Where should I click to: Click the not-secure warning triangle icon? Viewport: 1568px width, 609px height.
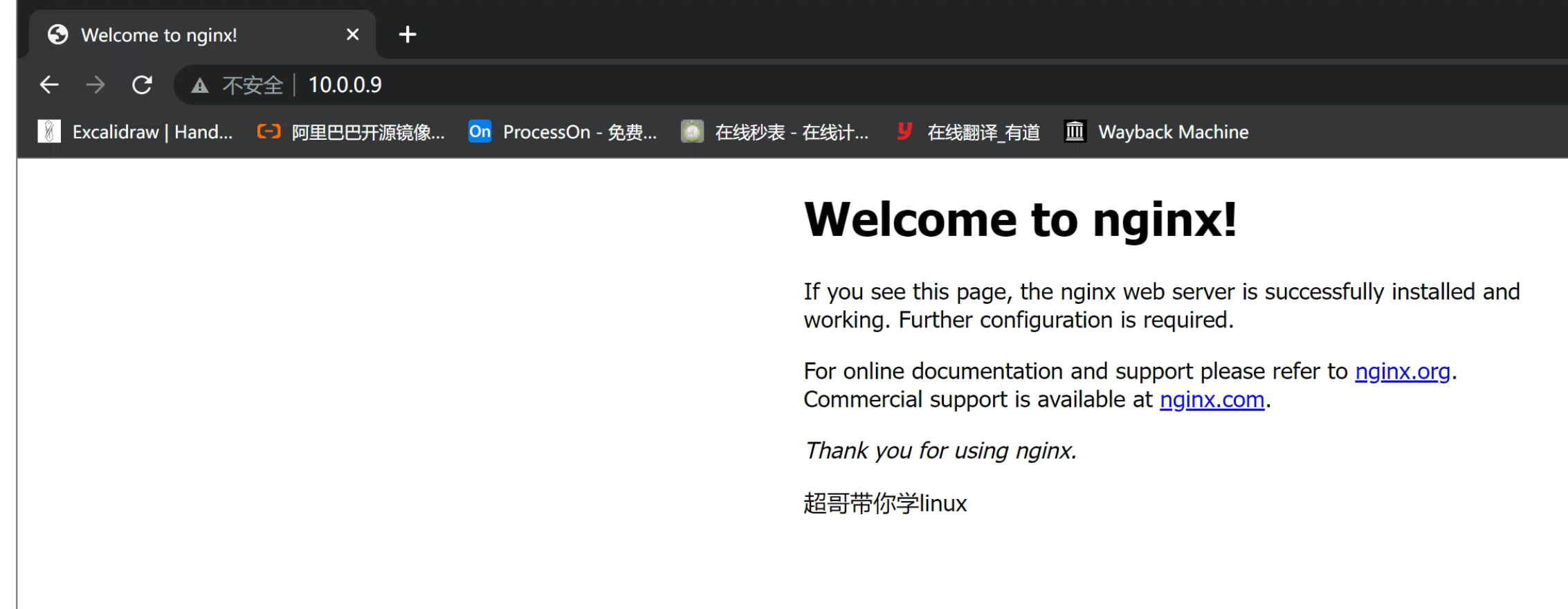(200, 86)
